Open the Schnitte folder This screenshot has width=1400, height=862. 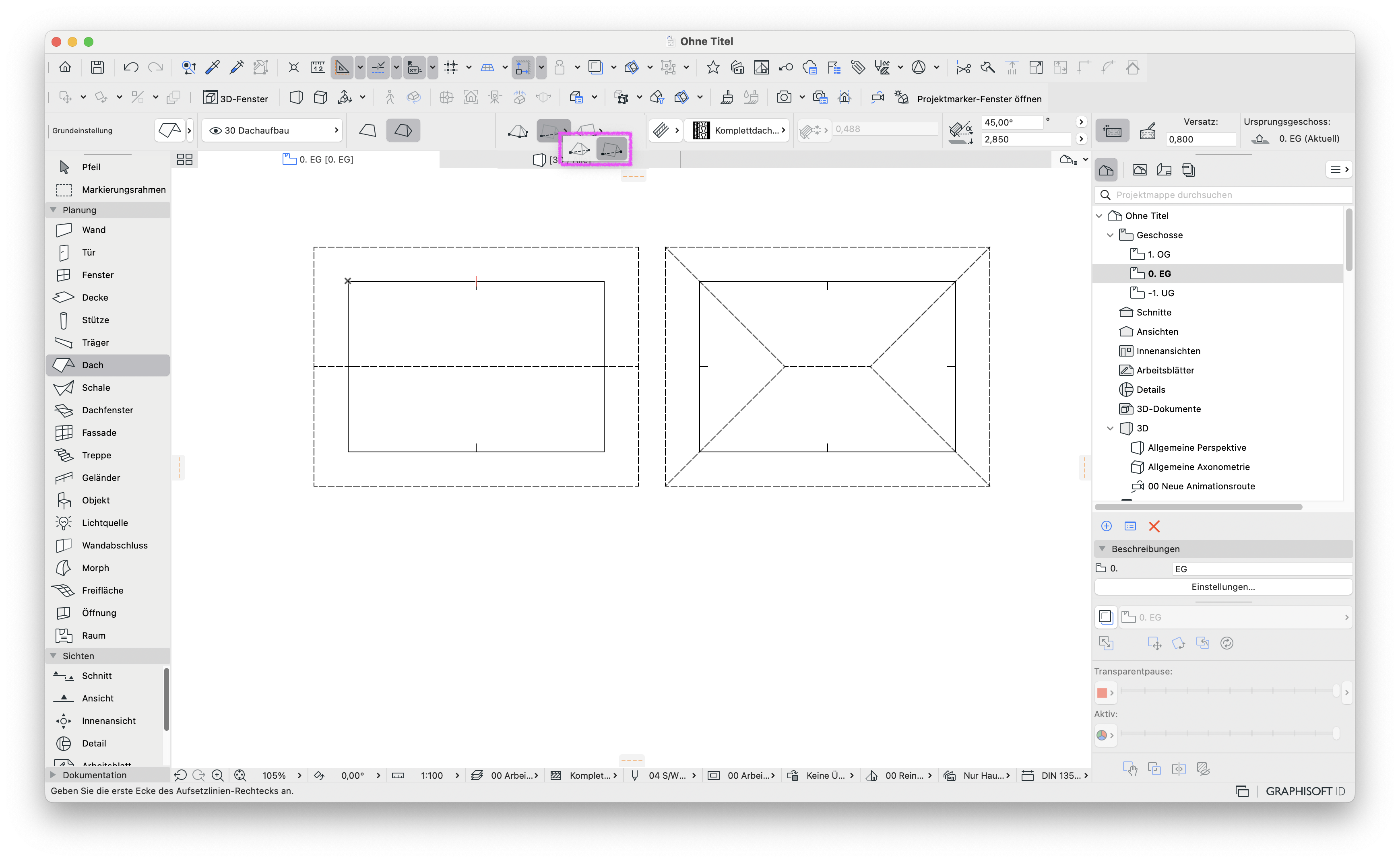1153,312
